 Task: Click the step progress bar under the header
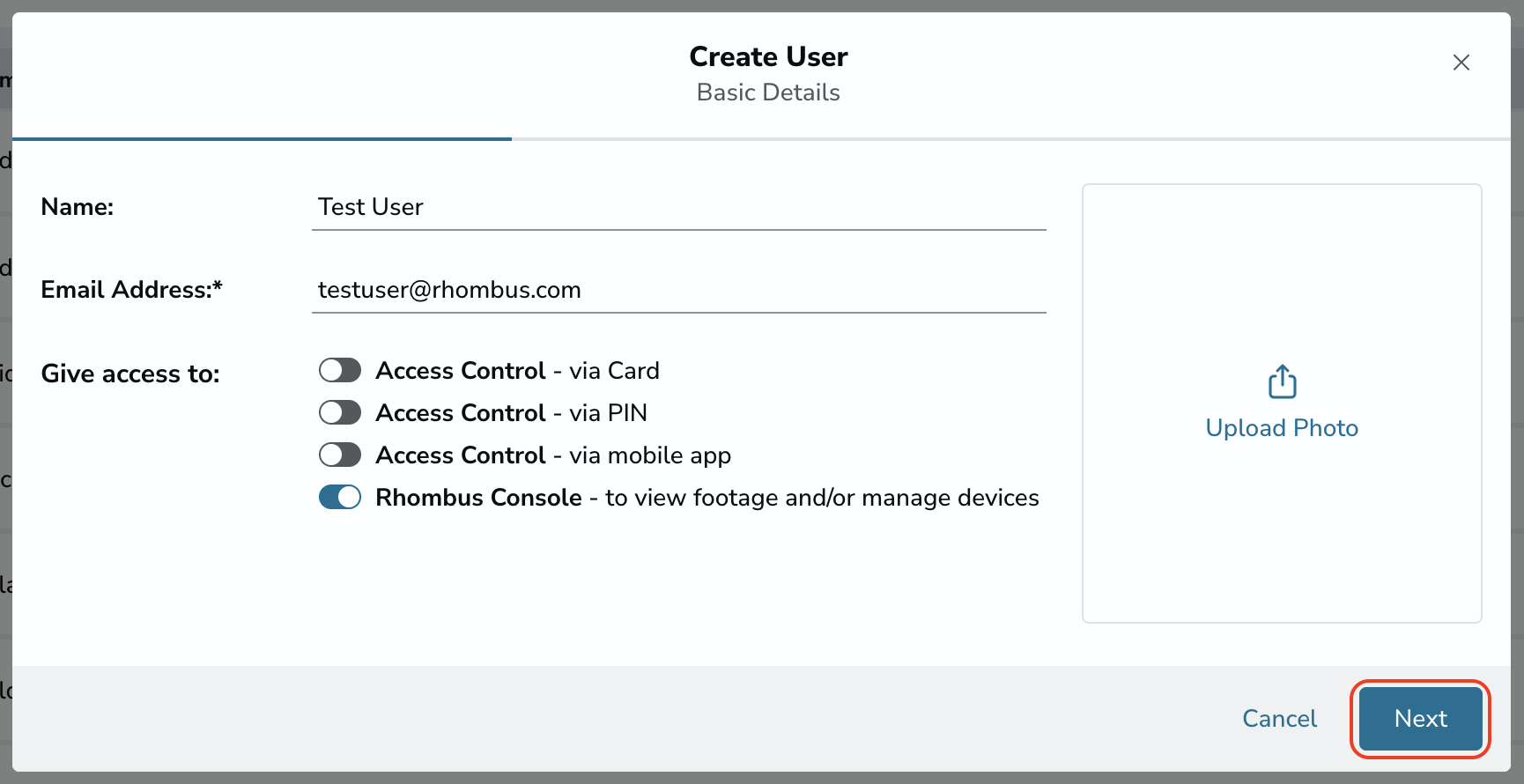tap(761, 139)
